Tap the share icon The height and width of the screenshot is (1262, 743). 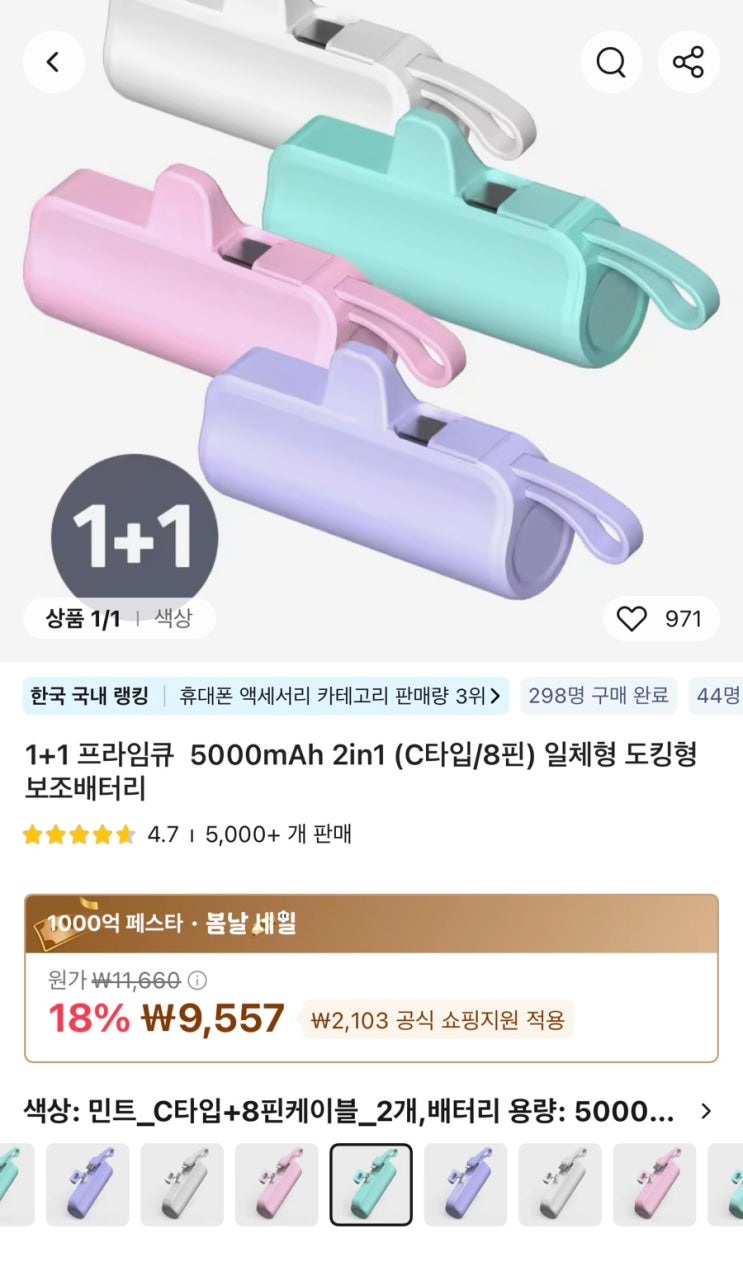(688, 62)
